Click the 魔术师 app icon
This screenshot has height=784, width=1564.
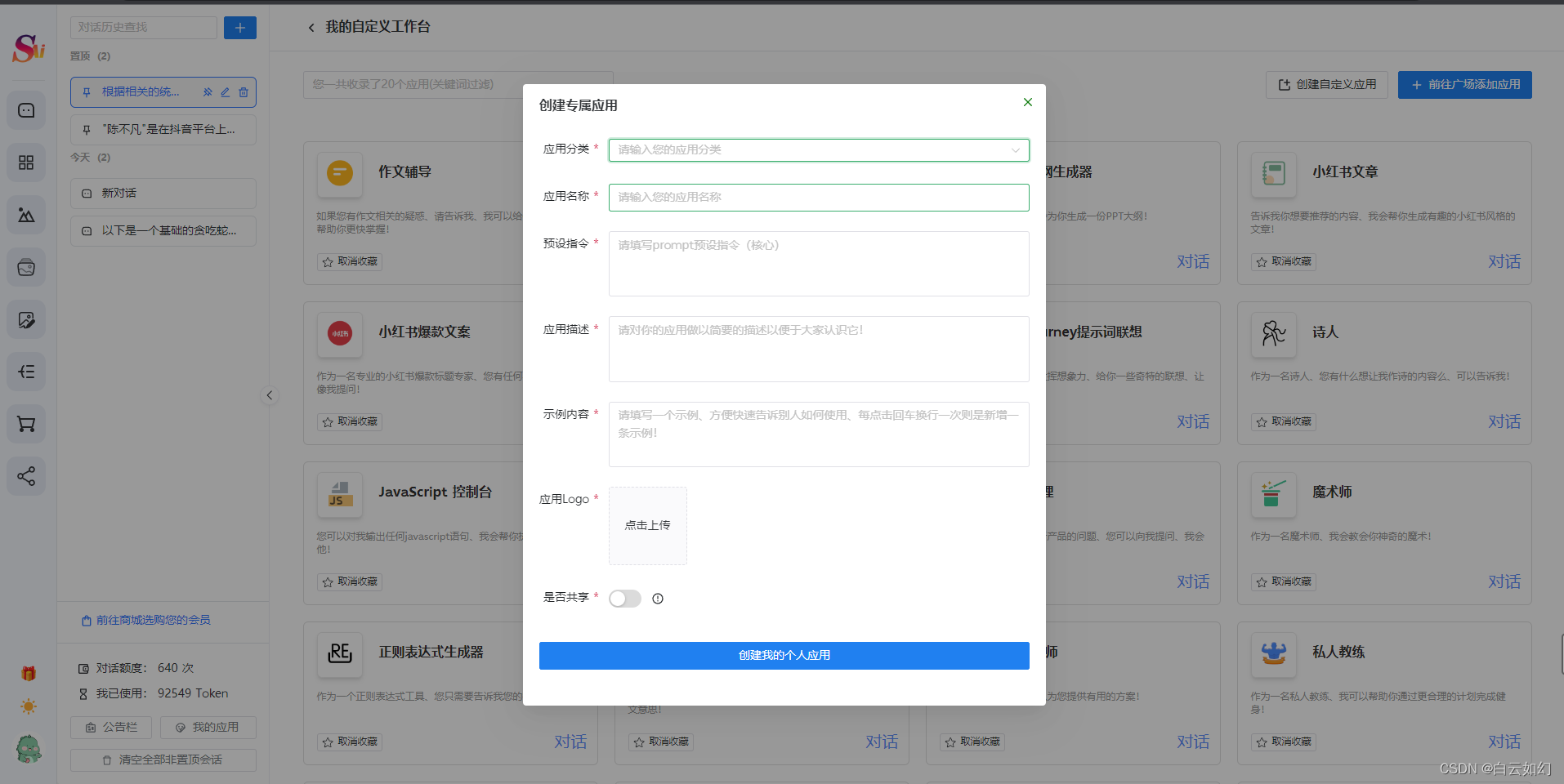coord(1274,493)
